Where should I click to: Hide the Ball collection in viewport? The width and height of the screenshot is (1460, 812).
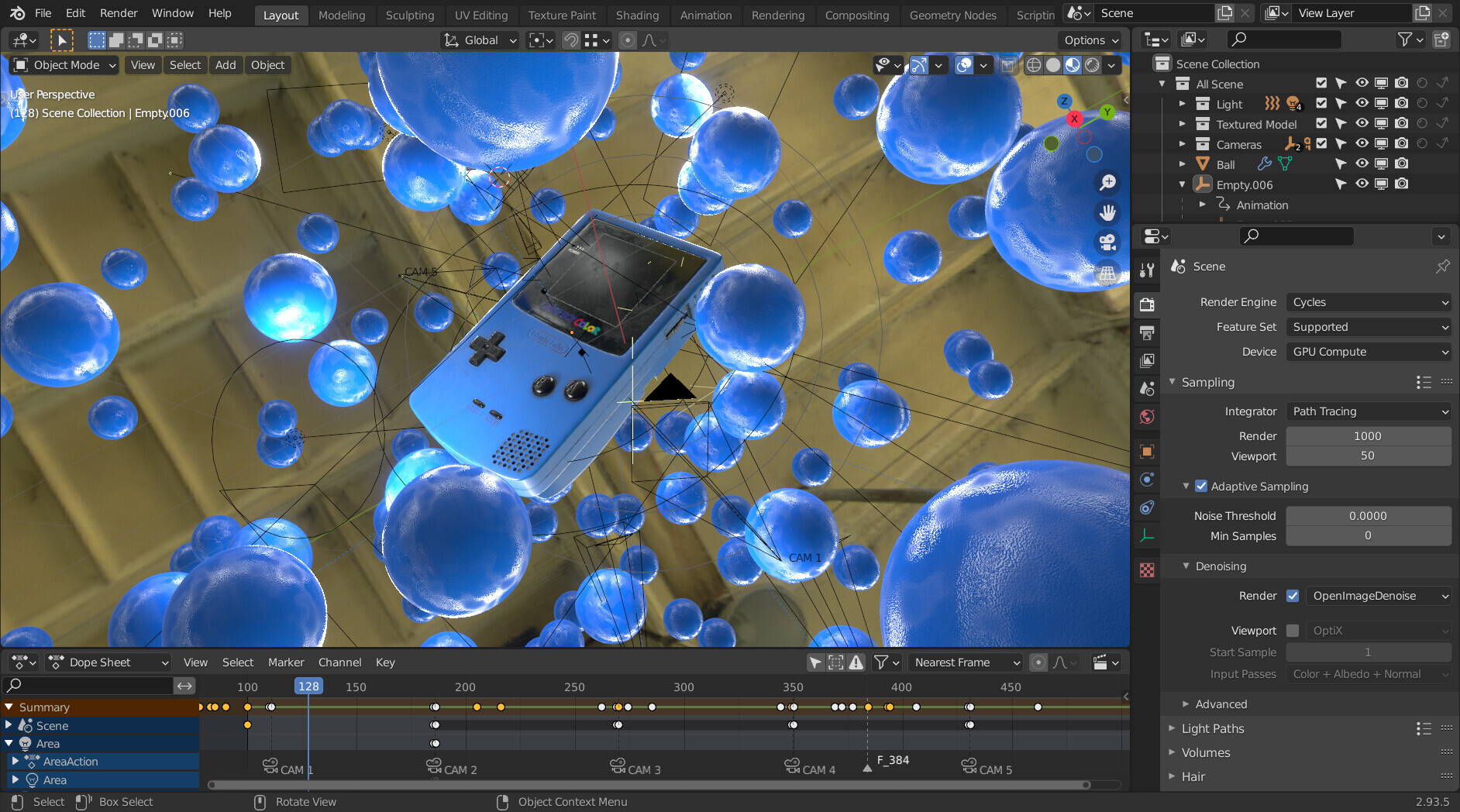[1362, 164]
